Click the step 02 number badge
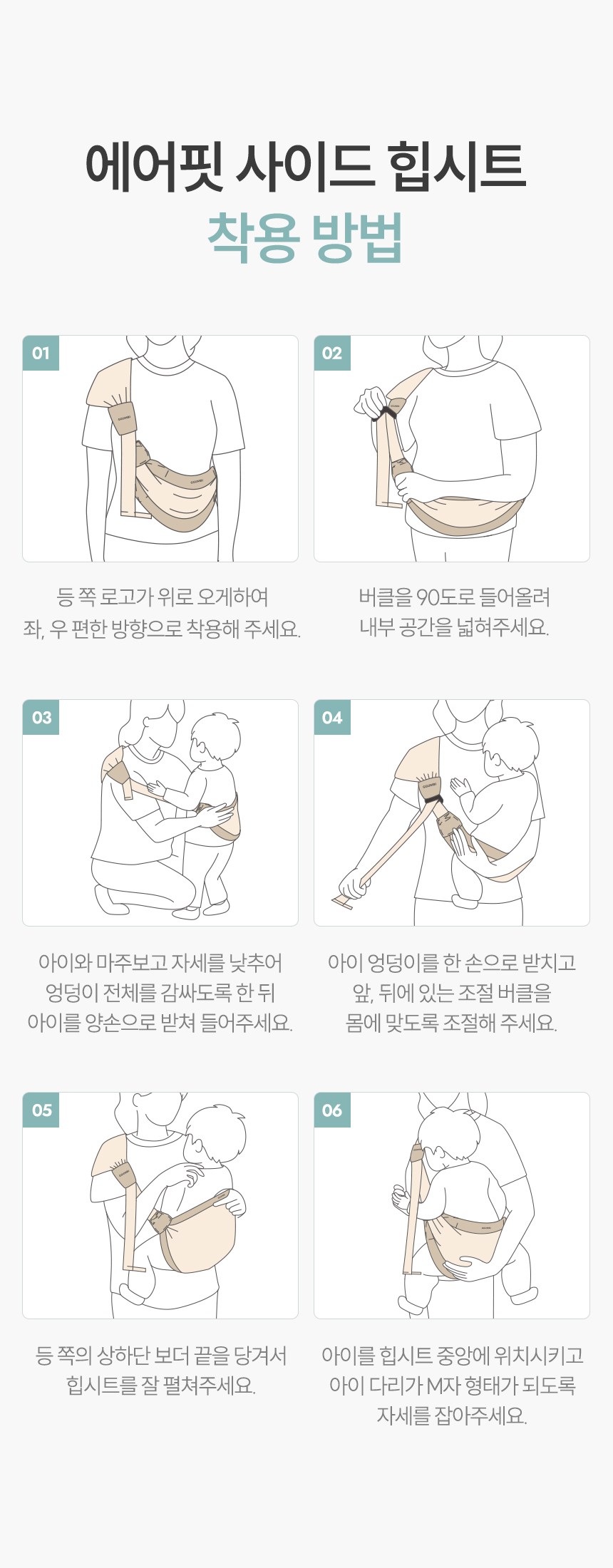The height and width of the screenshot is (1568, 613). pyautogui.click(x=332, y=353)
